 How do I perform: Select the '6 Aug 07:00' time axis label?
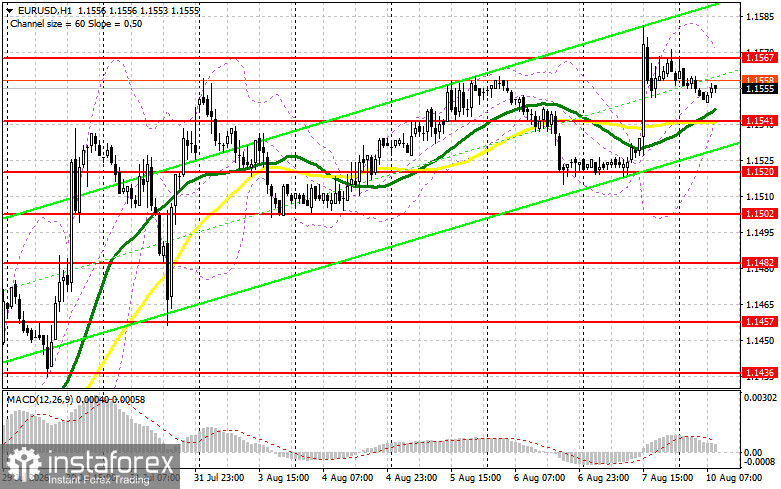[540, 478]
